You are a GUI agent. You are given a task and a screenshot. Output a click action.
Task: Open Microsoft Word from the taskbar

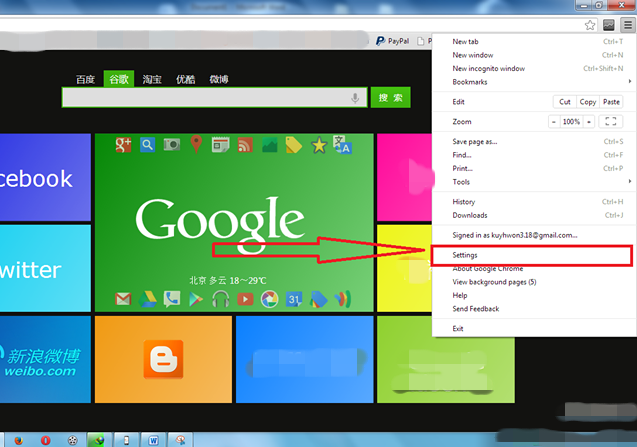click(153, 440)
